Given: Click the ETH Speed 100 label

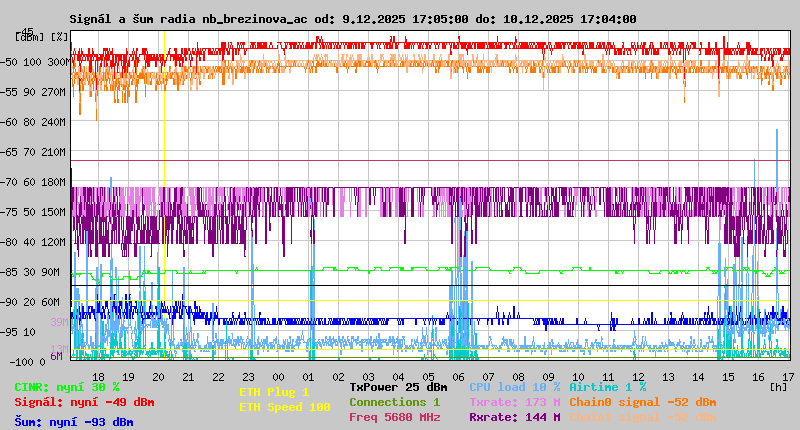Looking at the screenshot, I should point(284,407).
